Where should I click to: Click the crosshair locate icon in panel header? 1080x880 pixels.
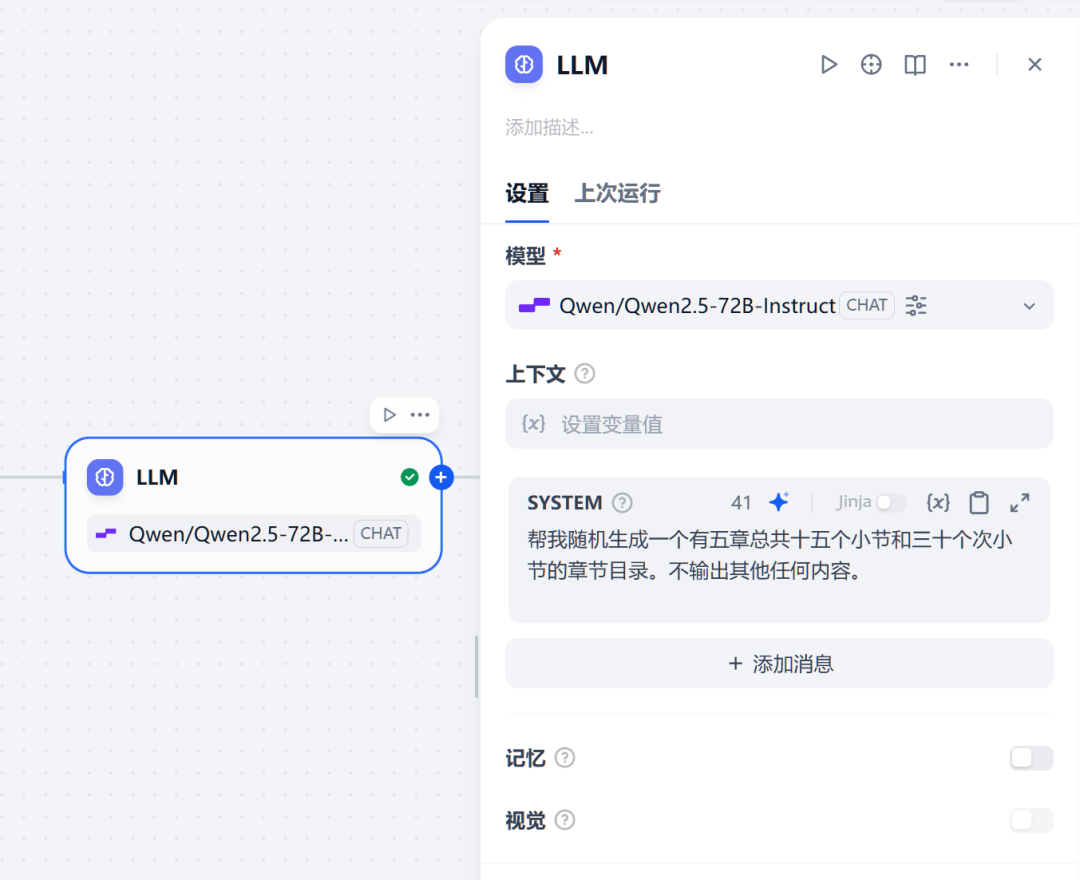[871, 64]
